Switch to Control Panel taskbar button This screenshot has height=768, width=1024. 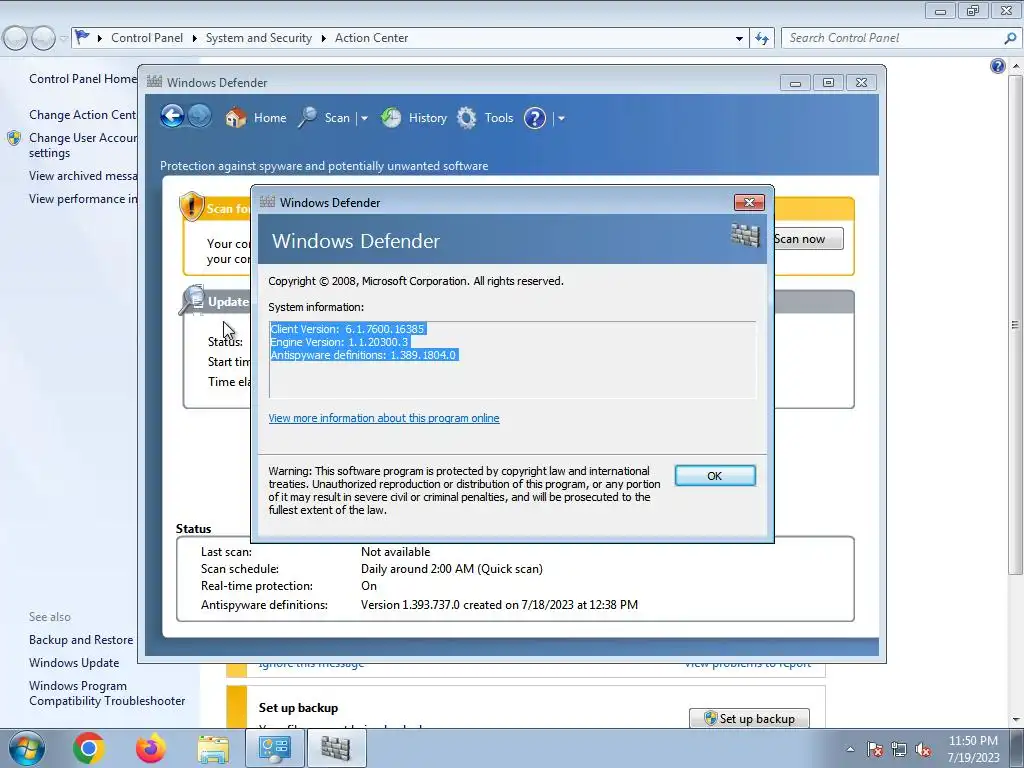274,748
